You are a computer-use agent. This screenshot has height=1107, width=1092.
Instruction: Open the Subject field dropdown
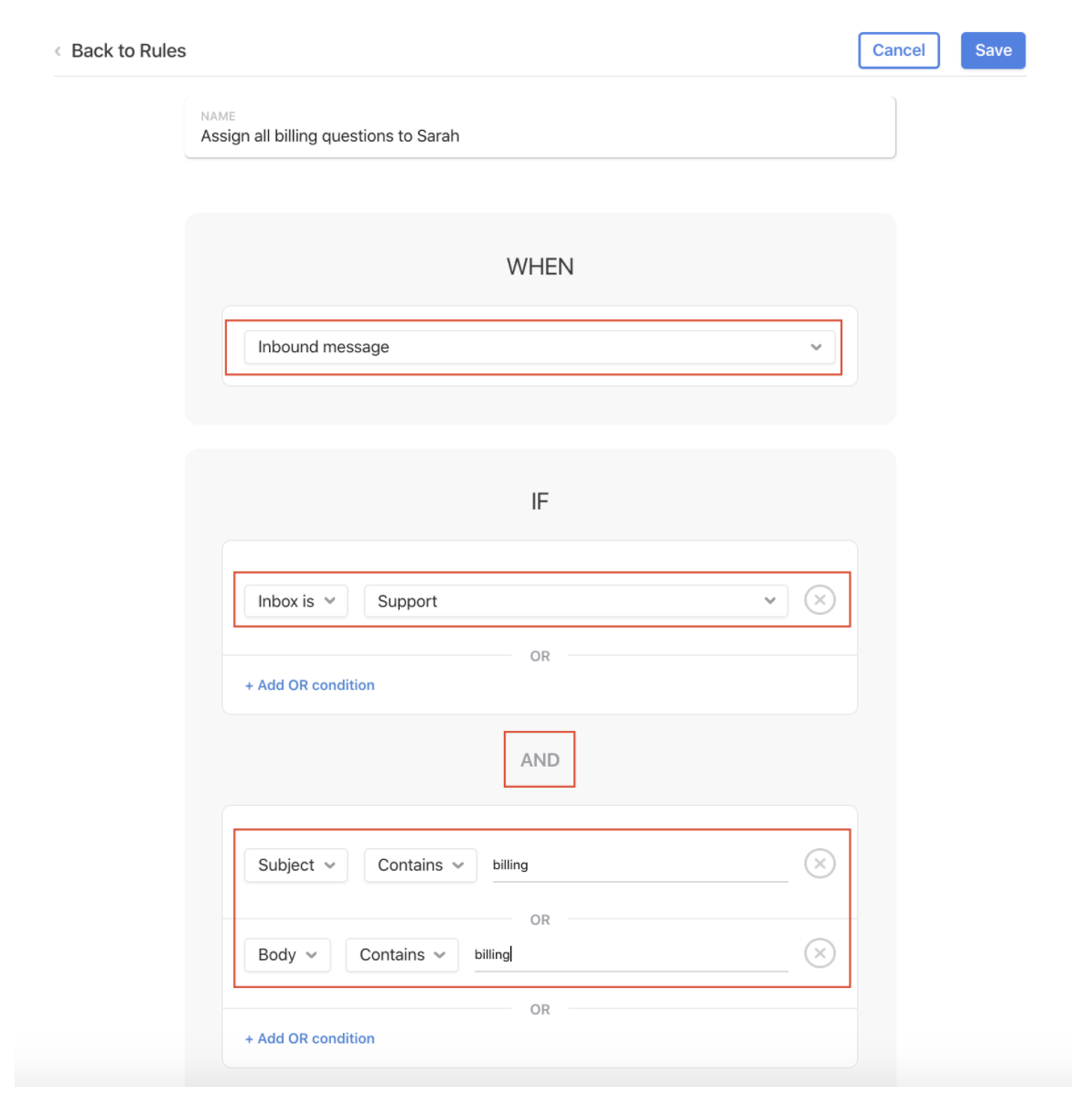pos(295,865)
